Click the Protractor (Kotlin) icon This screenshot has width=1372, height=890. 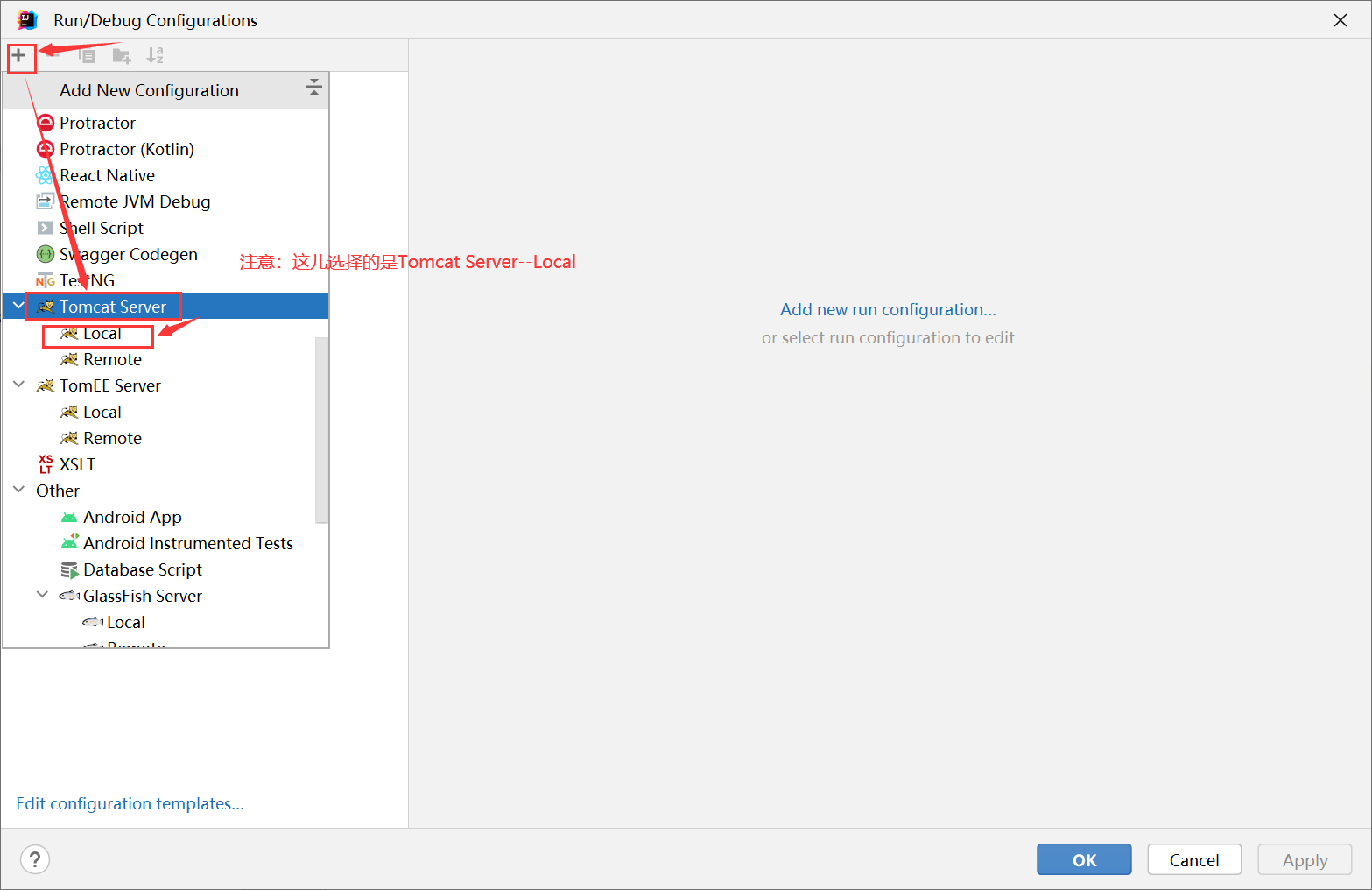click(x=46, y=149)
